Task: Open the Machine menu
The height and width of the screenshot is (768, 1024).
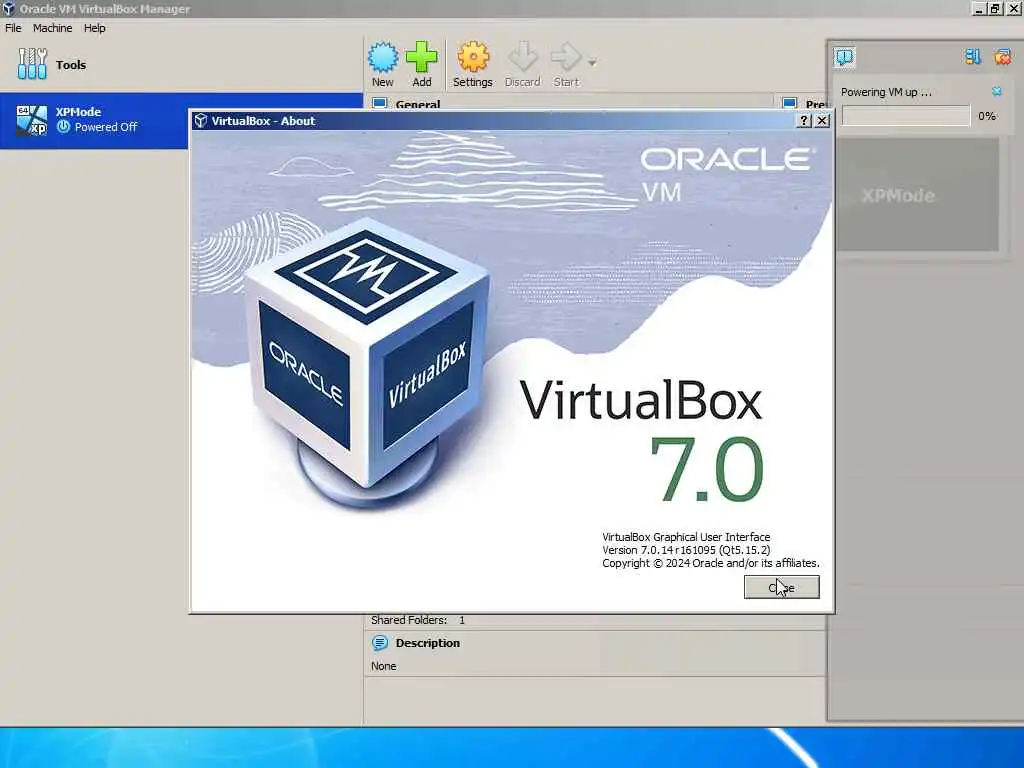Action: click(52, 28)
